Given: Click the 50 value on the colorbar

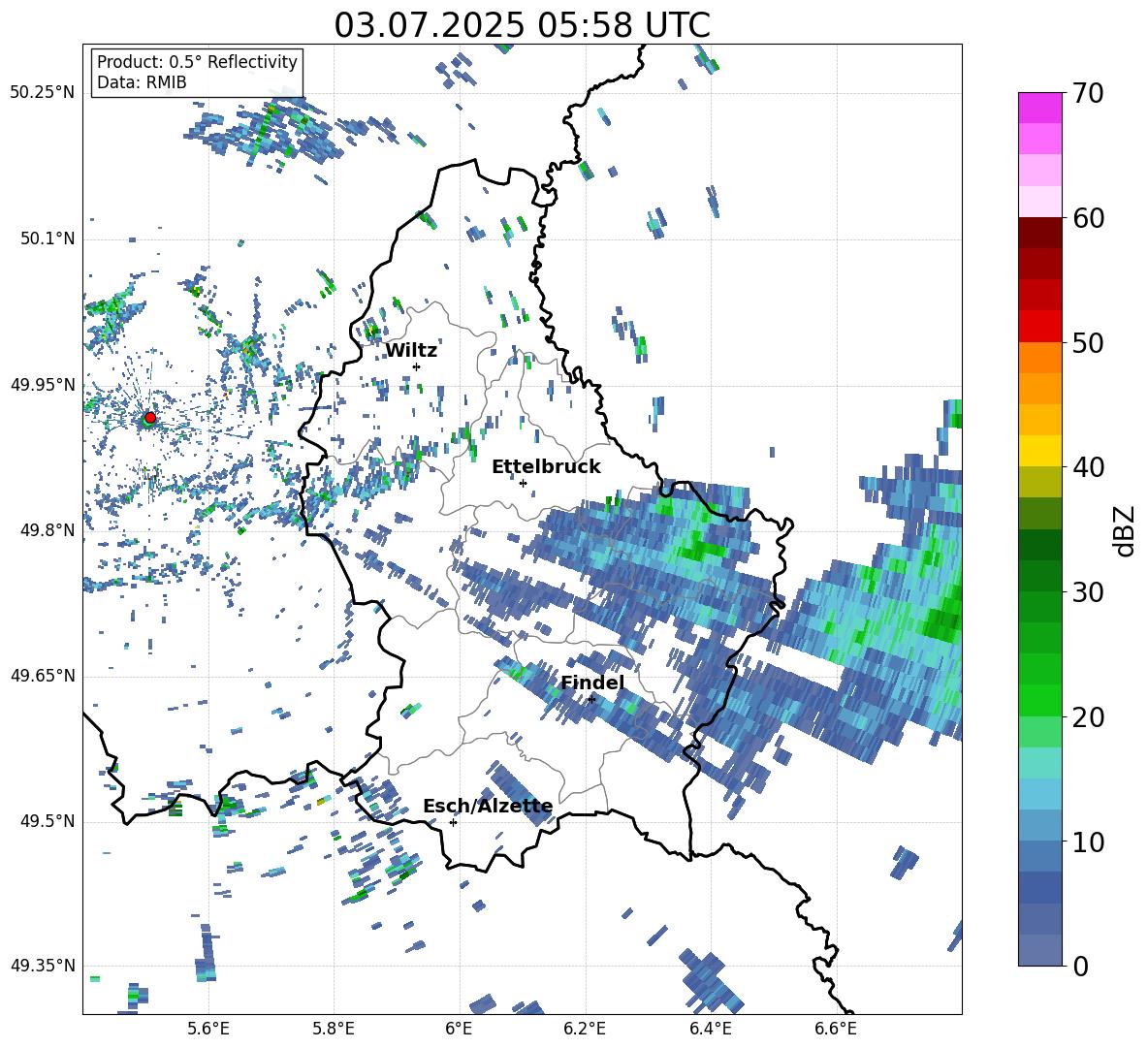Looking at the screenshot, I should pyautogui.click(x=1087, y=343).
